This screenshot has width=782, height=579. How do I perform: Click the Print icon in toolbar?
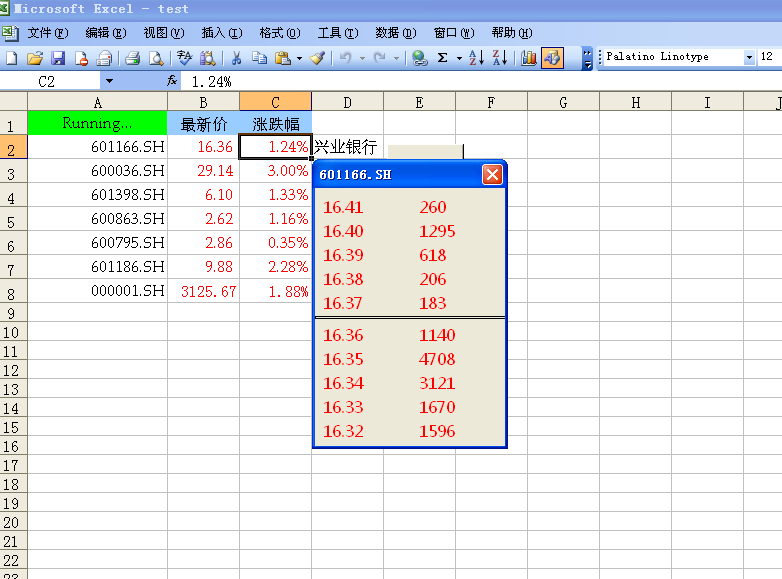[132, 58]
